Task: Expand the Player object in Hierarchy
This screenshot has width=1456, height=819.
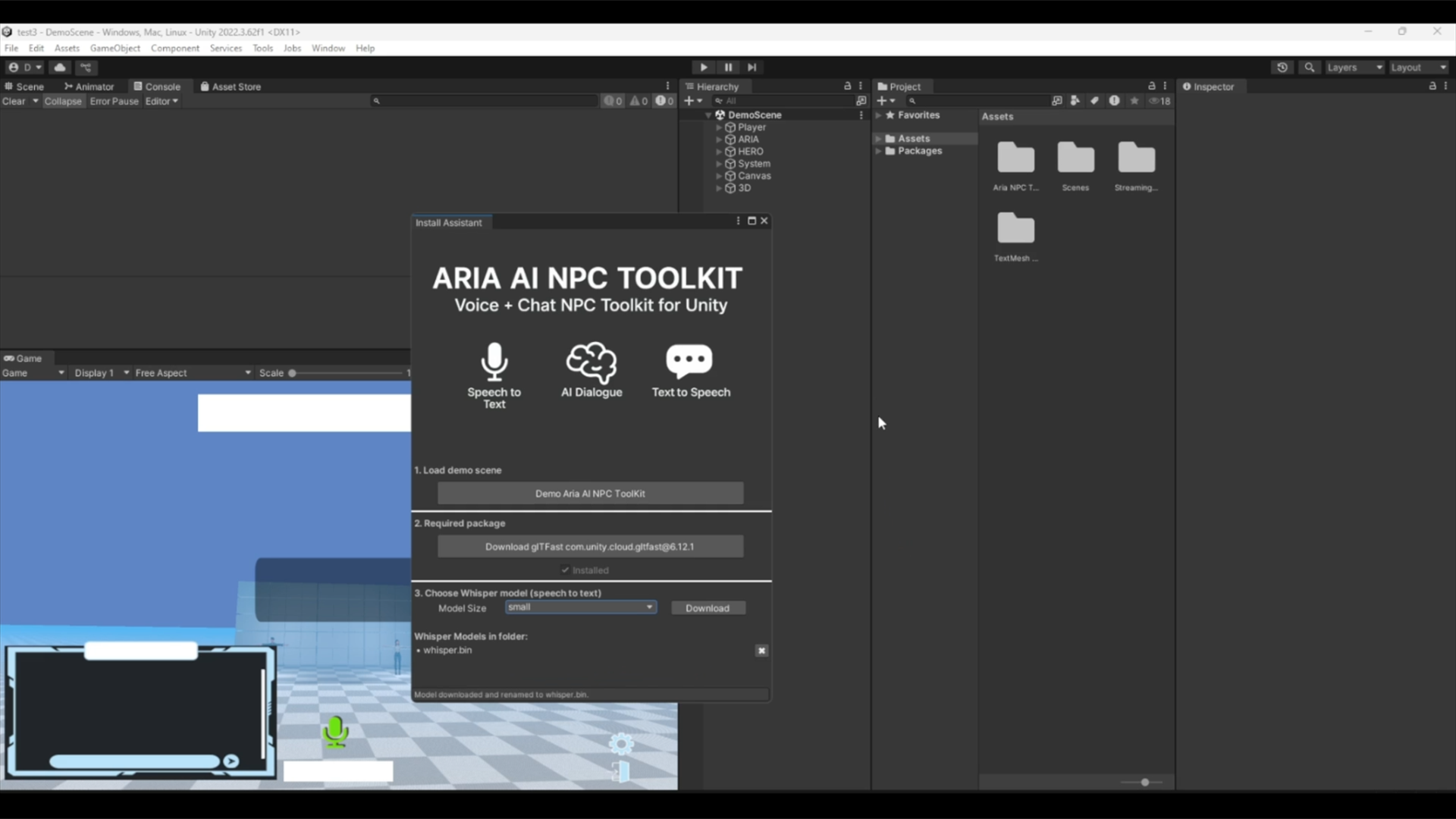Action: pos(719,127)
